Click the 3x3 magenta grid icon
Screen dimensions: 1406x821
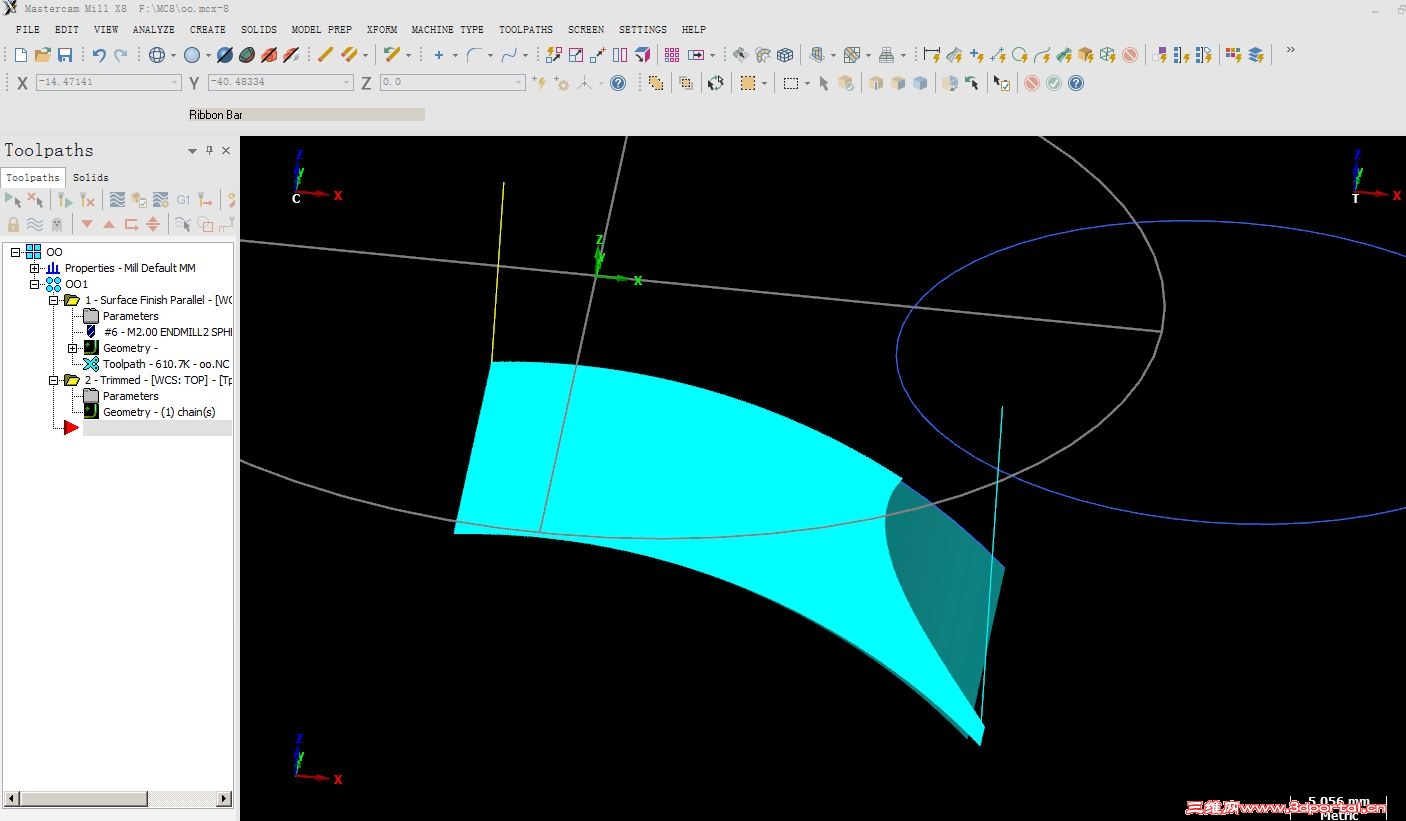[x=672, y=55]
